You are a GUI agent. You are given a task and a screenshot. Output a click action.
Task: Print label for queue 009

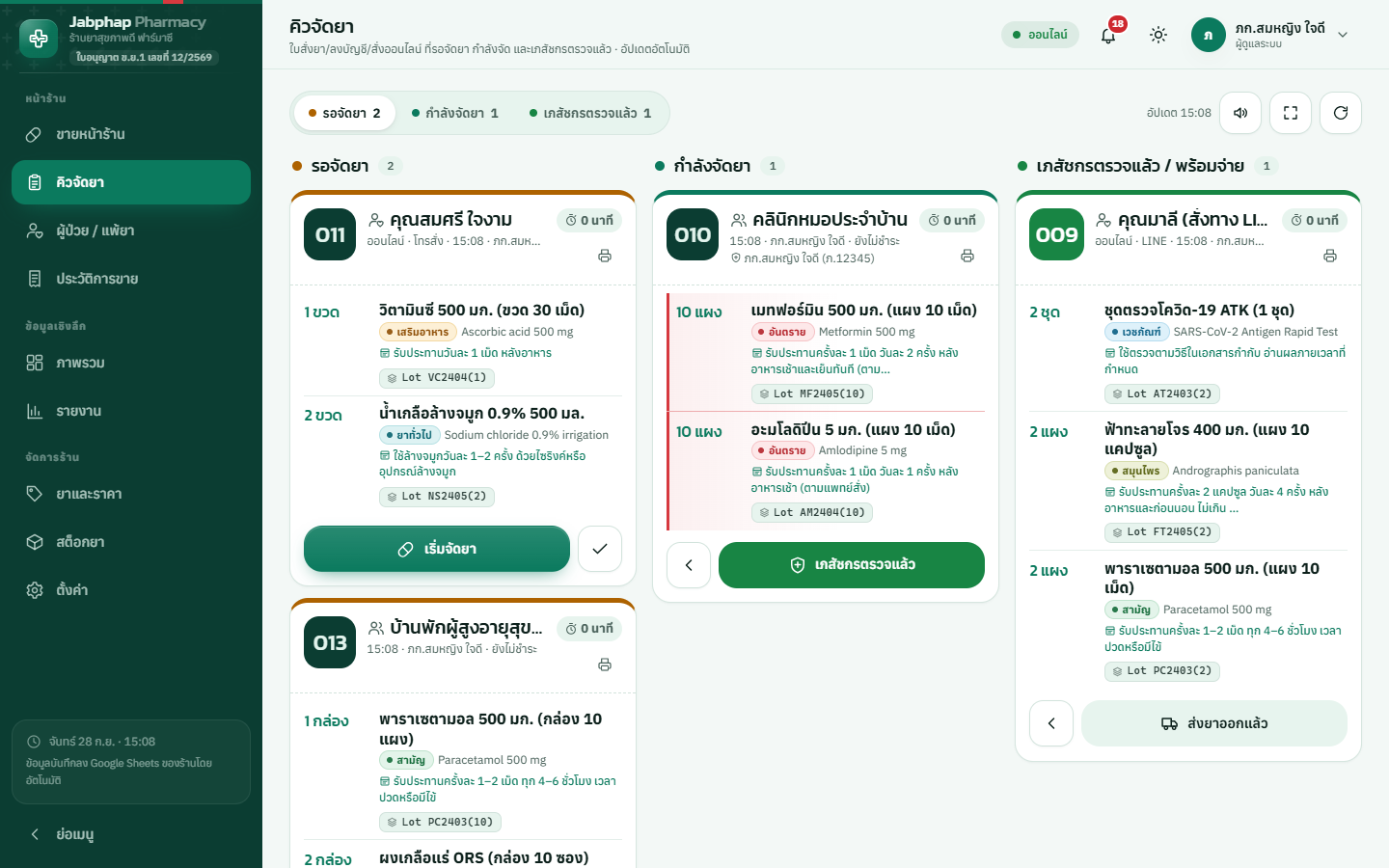[x=1330, y=256]
